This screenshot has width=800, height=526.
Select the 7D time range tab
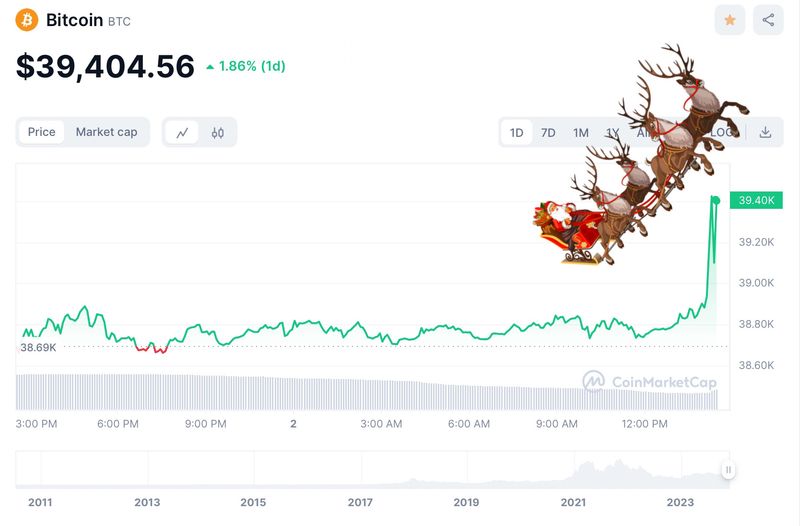click(548, 133)
